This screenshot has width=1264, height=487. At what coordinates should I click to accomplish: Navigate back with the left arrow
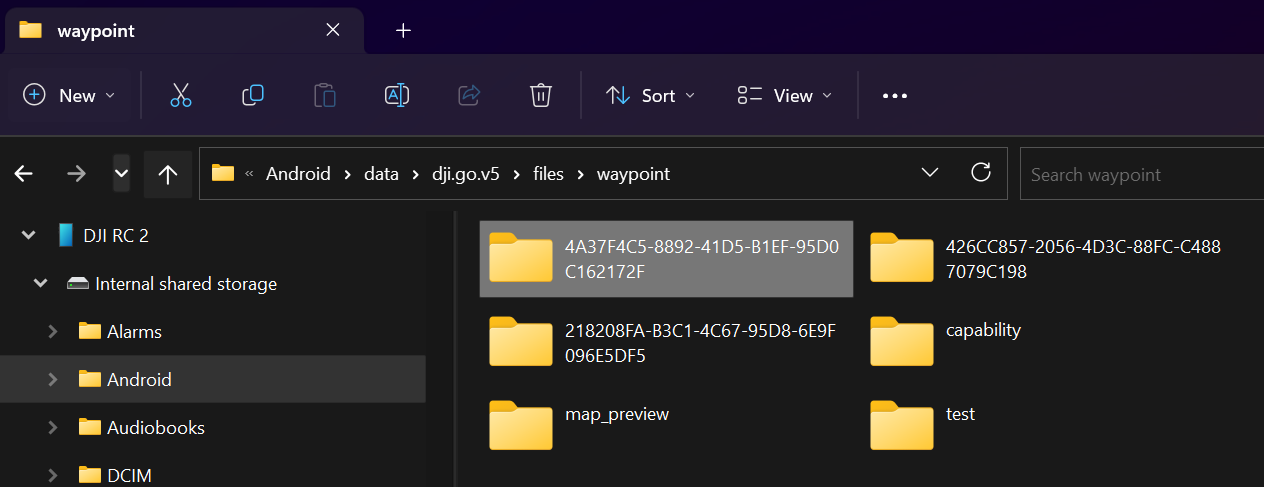24,174
